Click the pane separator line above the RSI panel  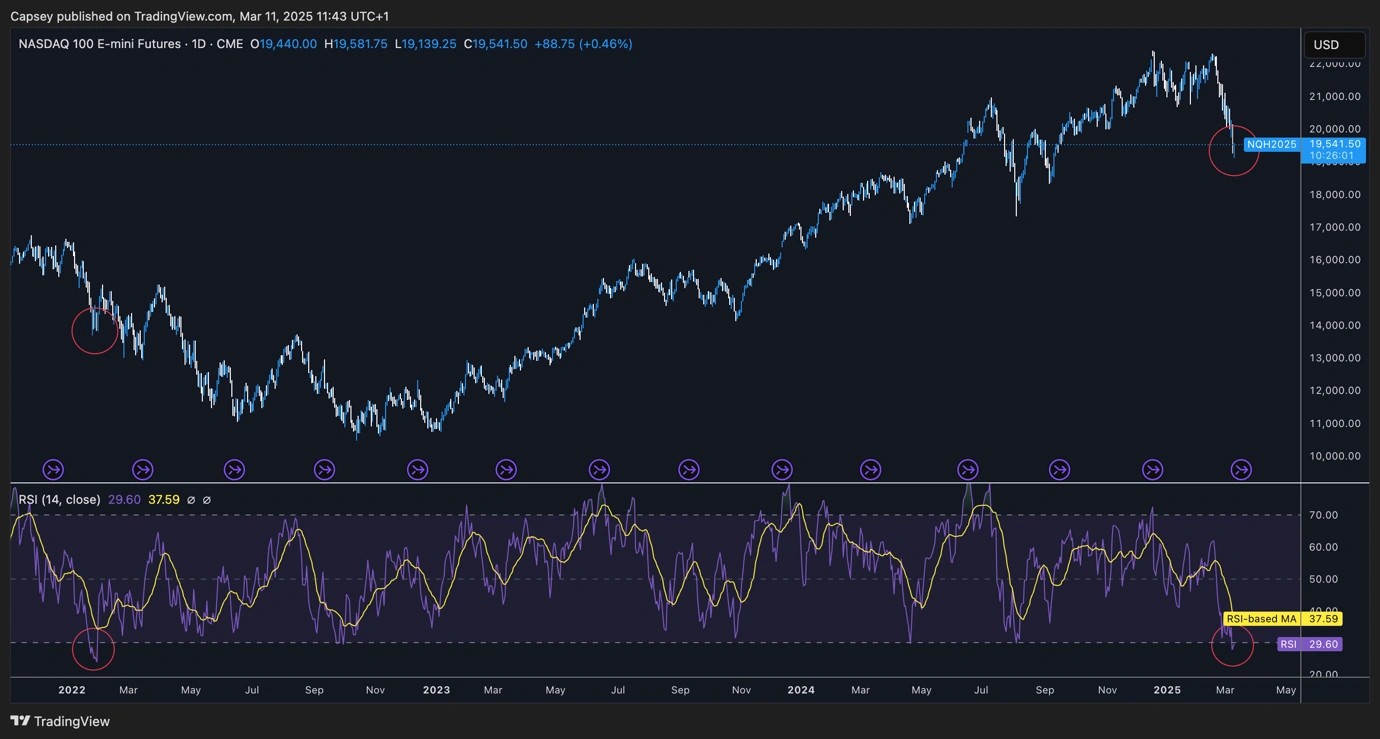(x=650, y=483)
